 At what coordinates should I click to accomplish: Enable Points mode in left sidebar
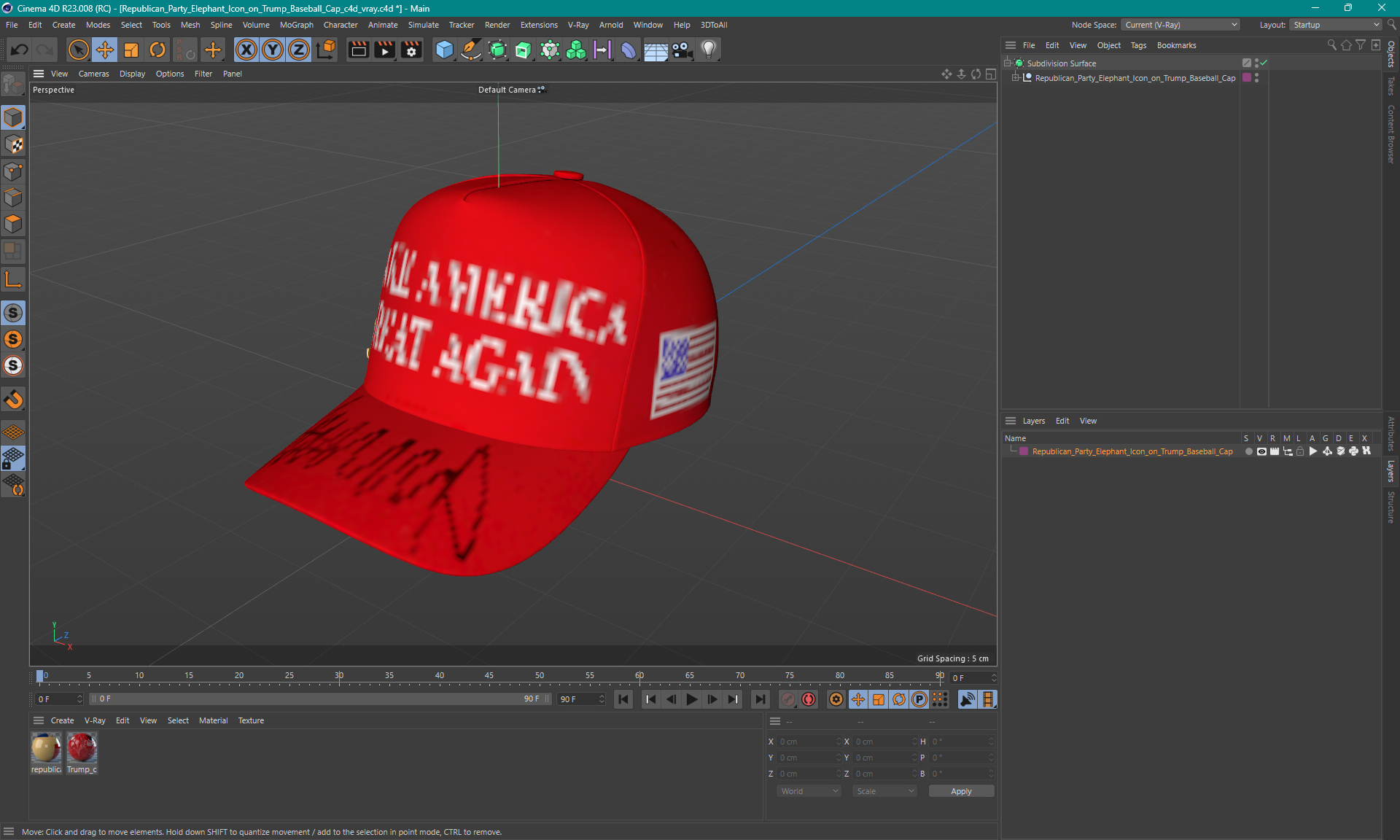[x=13, y=171]
